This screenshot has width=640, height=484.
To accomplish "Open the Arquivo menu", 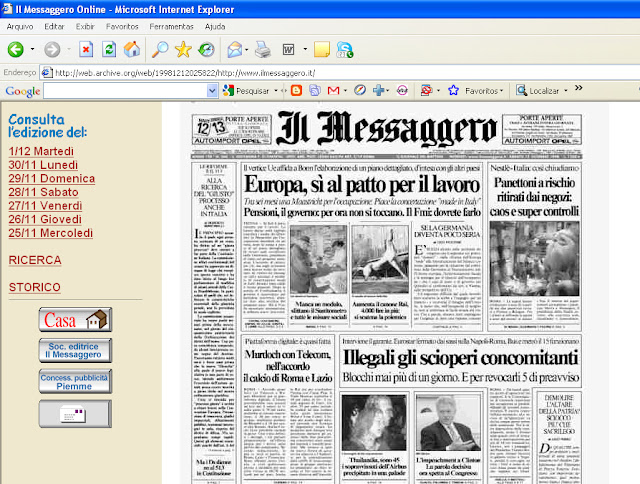I will (20, 27).
